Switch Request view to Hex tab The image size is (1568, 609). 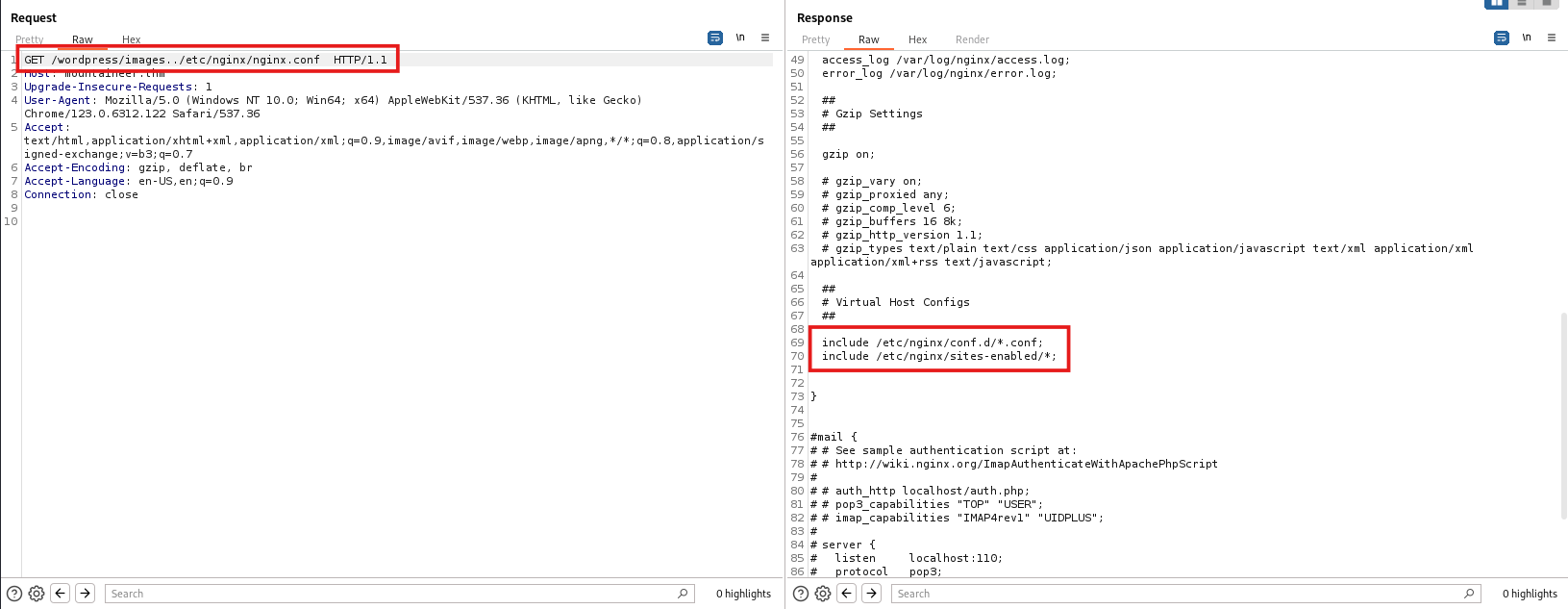click(131, 39)
